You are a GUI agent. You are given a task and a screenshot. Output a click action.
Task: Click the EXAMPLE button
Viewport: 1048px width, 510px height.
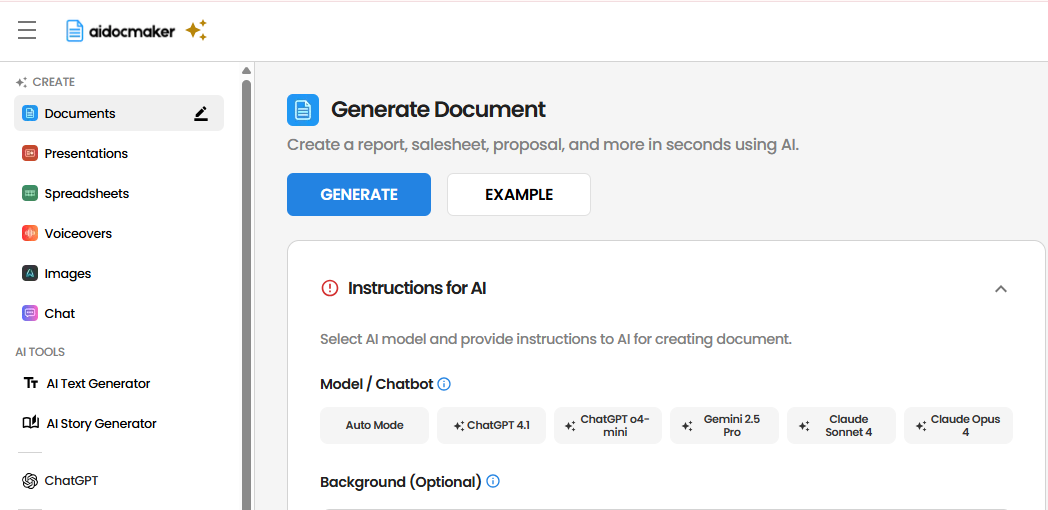pos(518,195)
